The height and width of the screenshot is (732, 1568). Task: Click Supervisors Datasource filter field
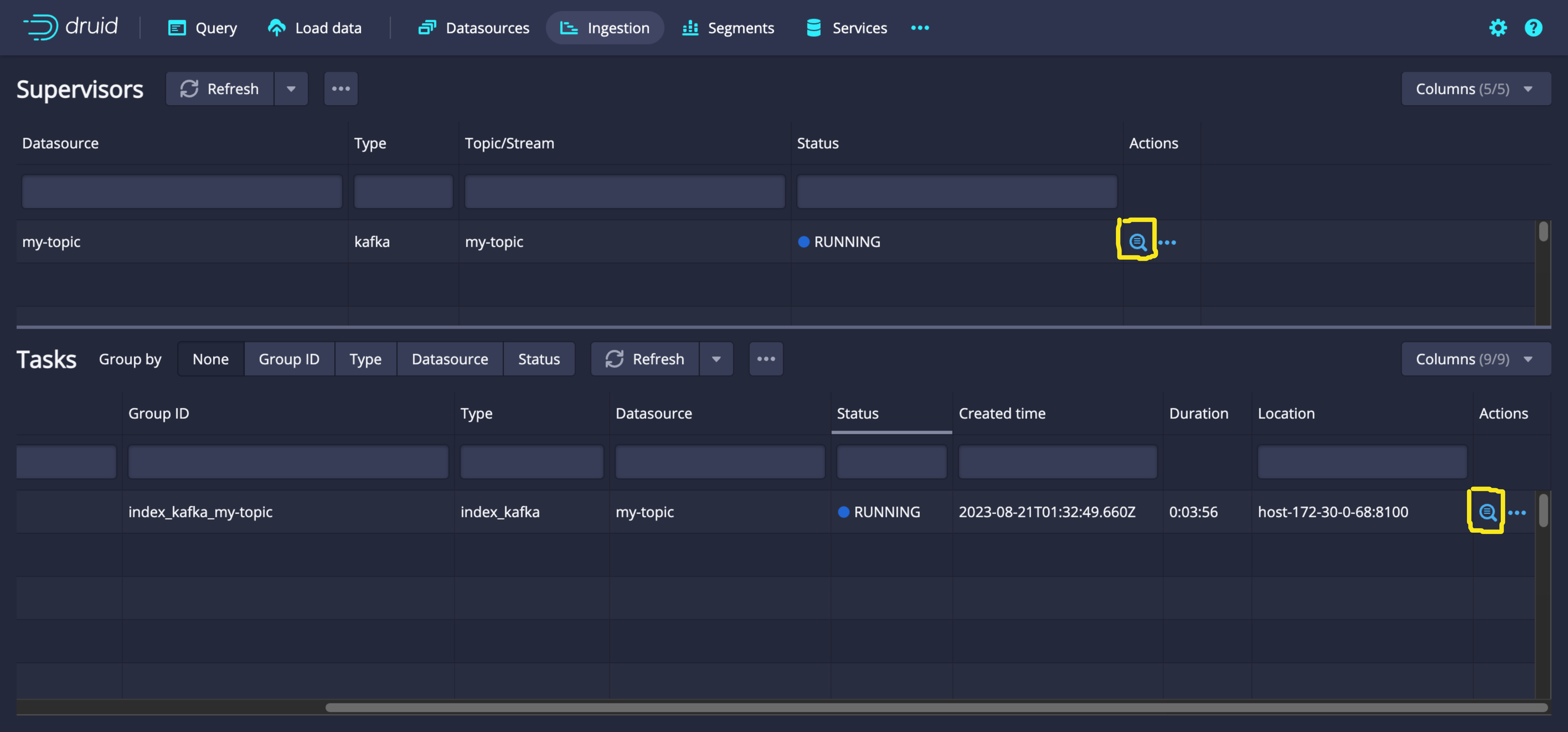point(182,192)
